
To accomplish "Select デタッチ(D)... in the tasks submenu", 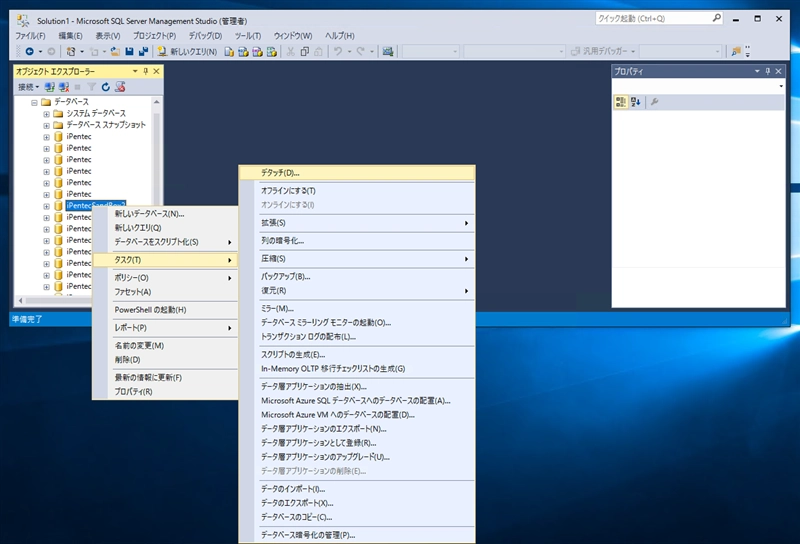I will click(357, 173).
